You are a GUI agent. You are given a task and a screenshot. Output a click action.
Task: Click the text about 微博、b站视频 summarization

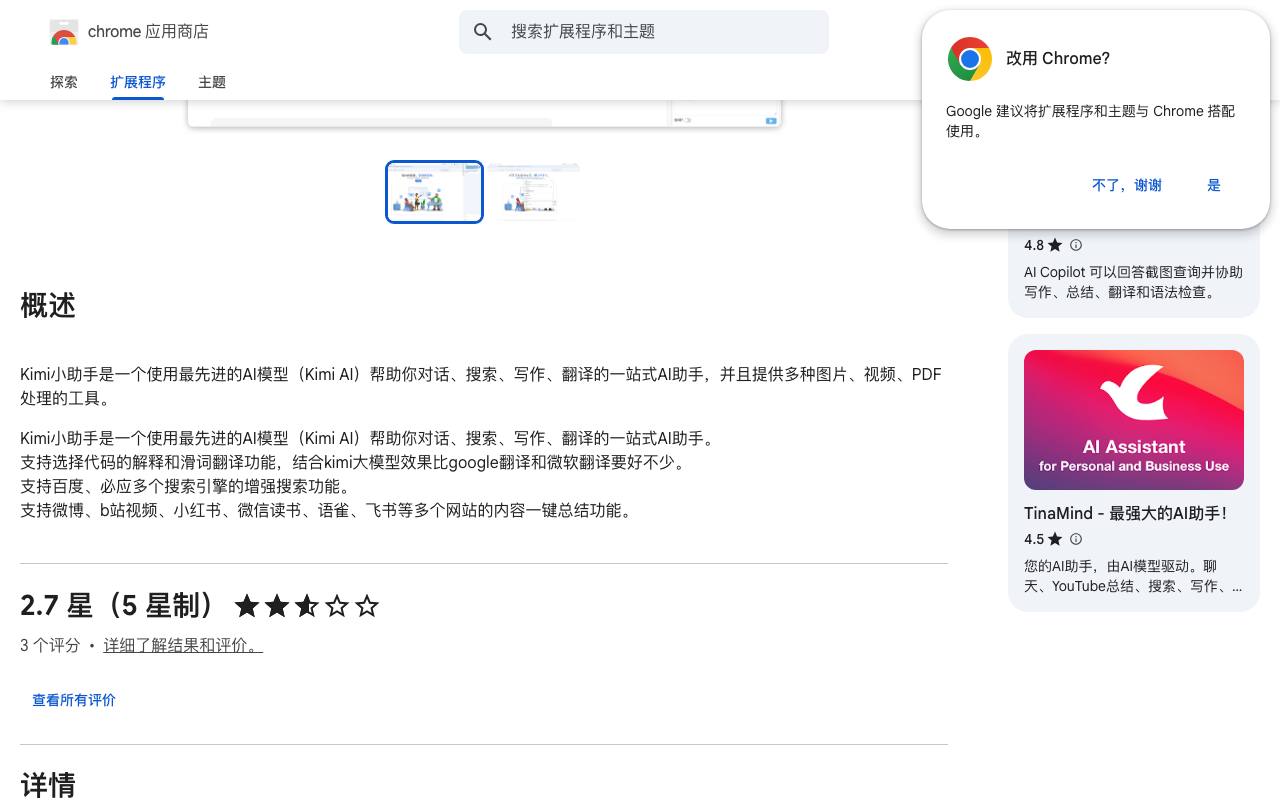click(x=329, y=511)
